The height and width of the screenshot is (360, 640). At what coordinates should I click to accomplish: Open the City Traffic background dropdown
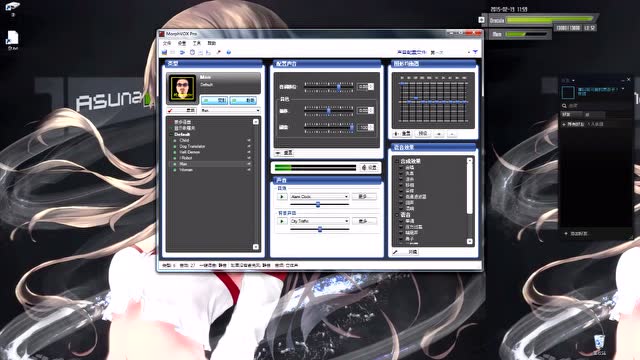click(x=319, y=221)
